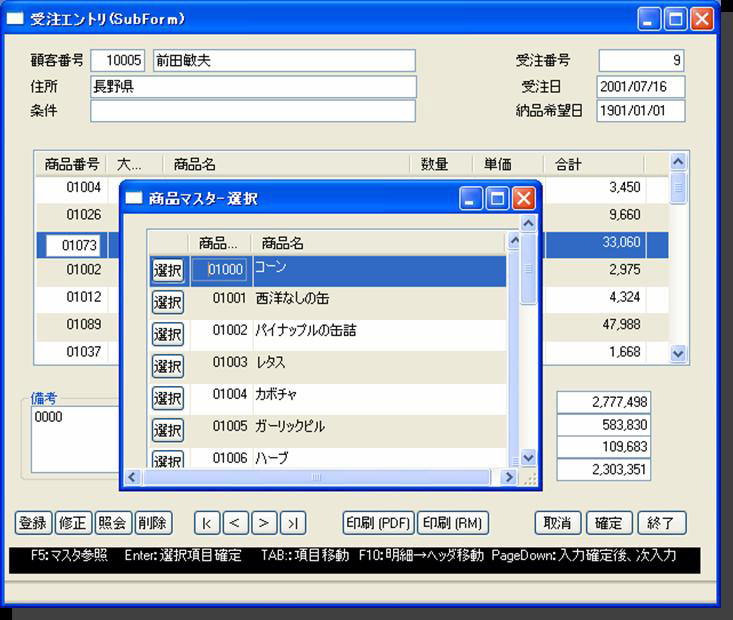Click the summary field showing 2,777,498

(x=604, y=402)
